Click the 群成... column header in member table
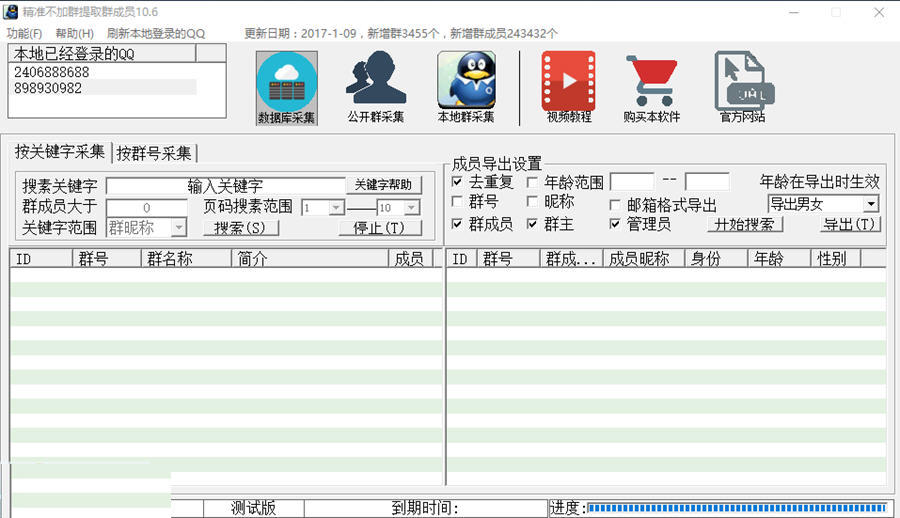Screen dimensions: 900x518 click(x=571, y=259)
